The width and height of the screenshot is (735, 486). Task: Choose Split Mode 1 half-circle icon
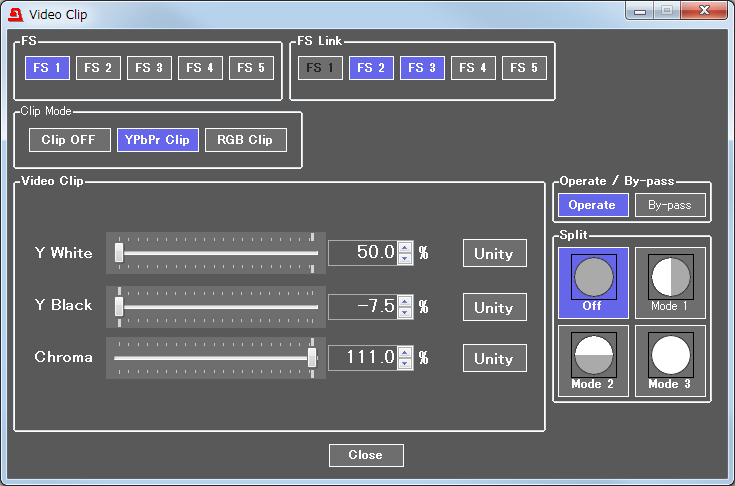pyautogui.click(x=669, y=276)
